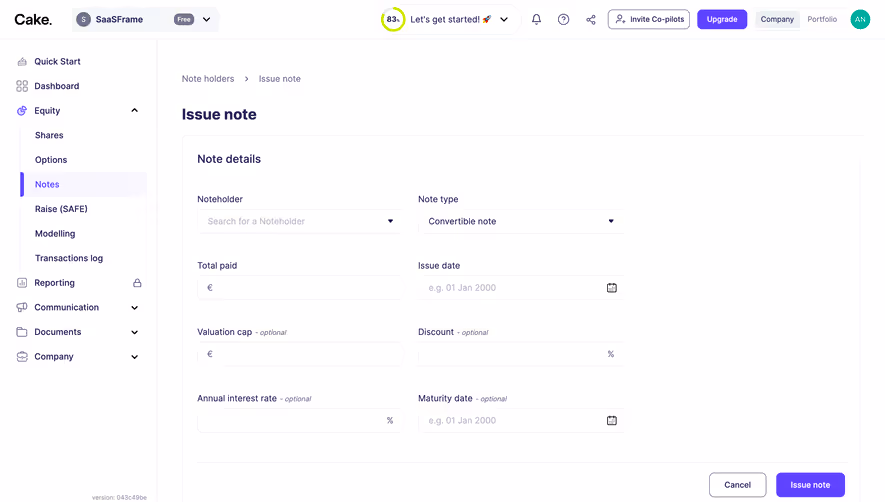
Task: Open the Noteholder search dropdown
Action: coord(299,221)
